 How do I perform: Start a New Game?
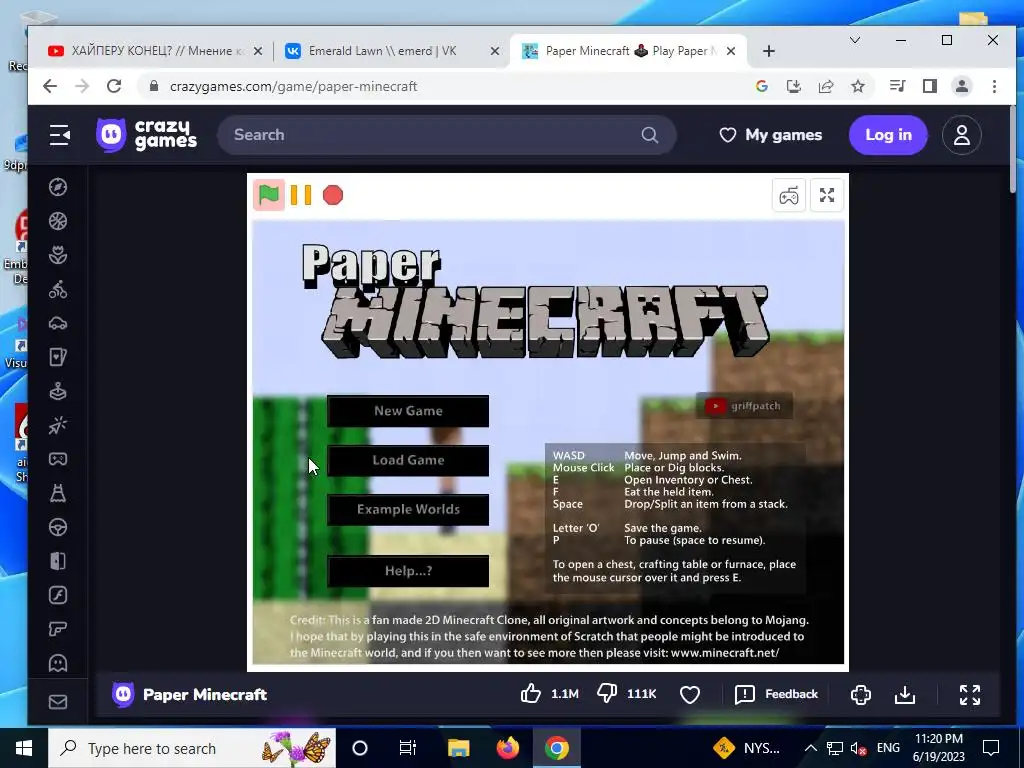[x=408, y=411]
